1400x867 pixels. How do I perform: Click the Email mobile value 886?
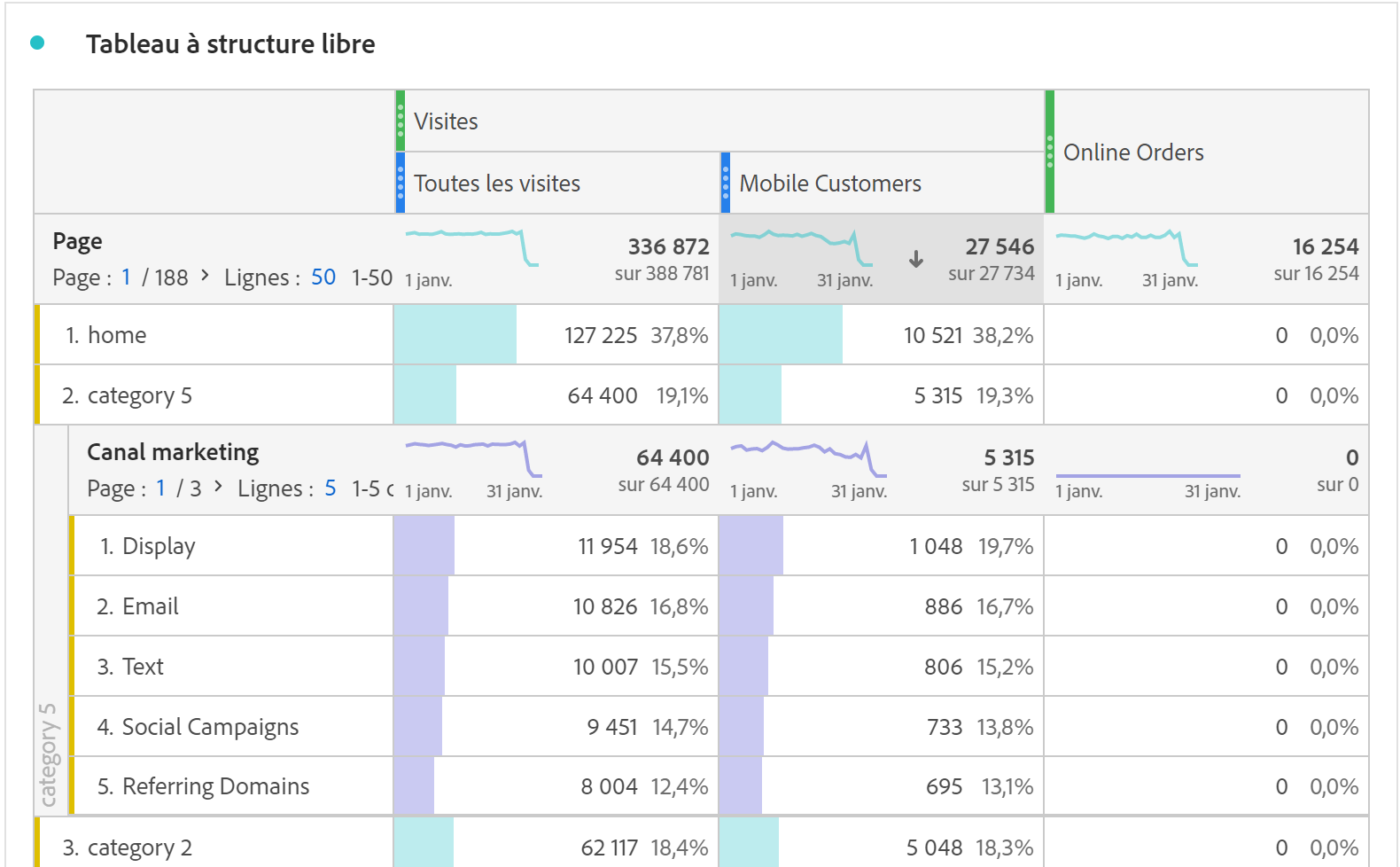pyautogui.click(x=944, y=606)
